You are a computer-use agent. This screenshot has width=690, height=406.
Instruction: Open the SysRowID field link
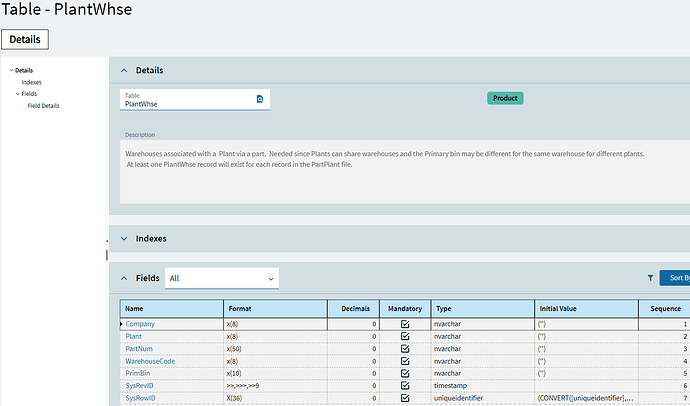click(140, 398)
